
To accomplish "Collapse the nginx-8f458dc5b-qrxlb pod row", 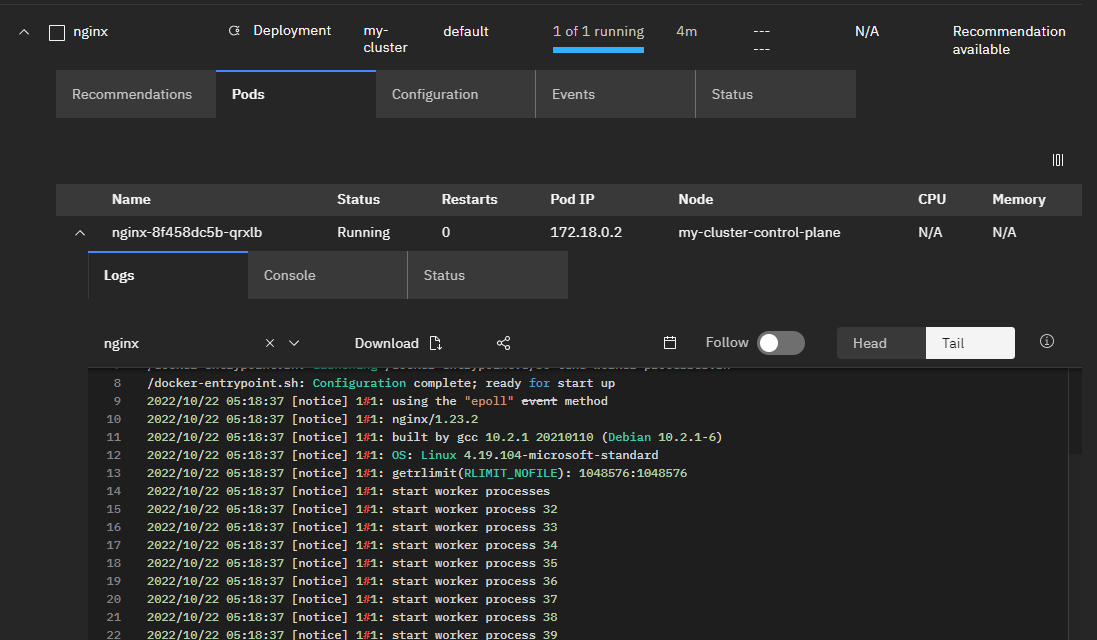I will (x=80, y=233).
